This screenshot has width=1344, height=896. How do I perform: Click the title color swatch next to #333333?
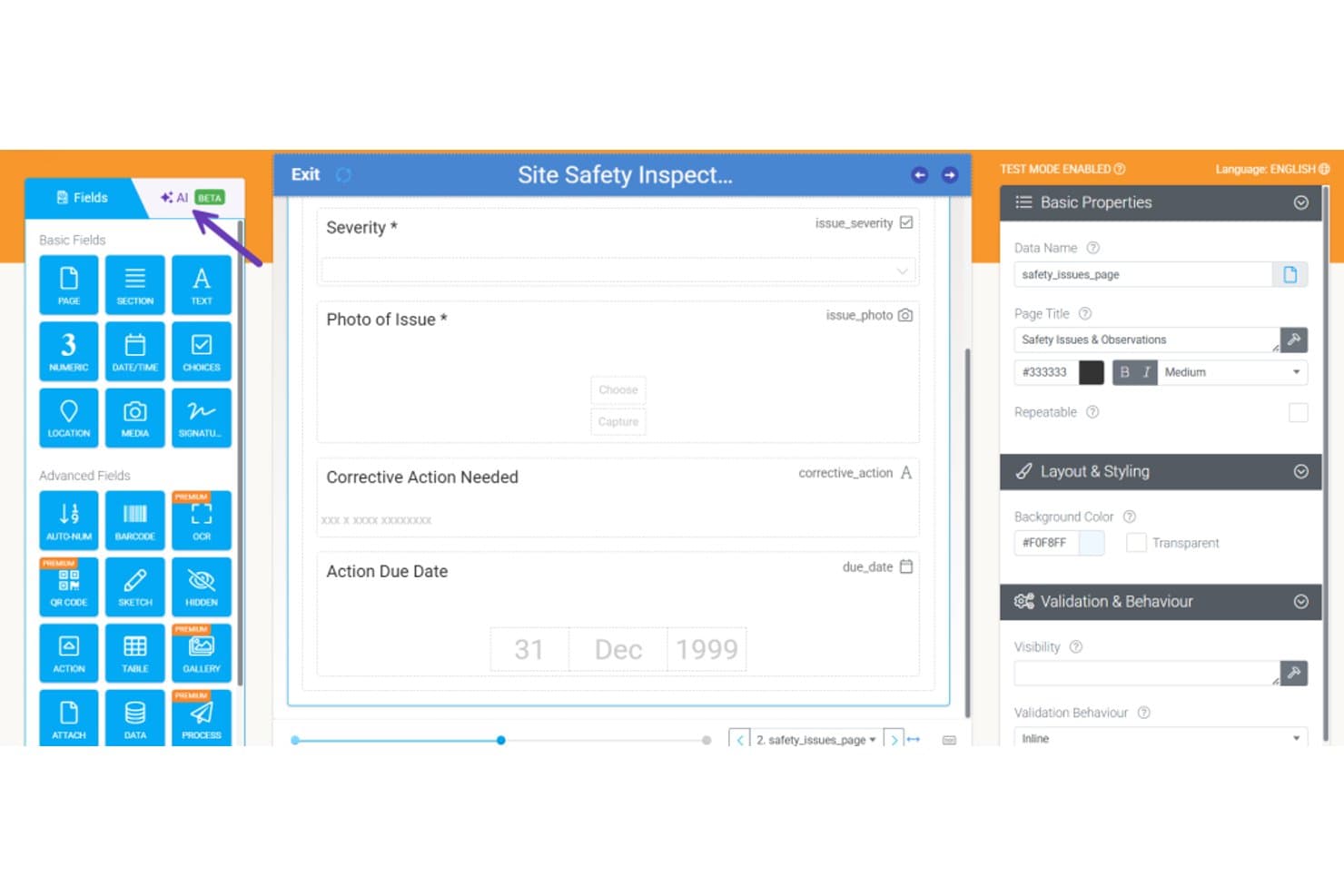[1092, 372]
